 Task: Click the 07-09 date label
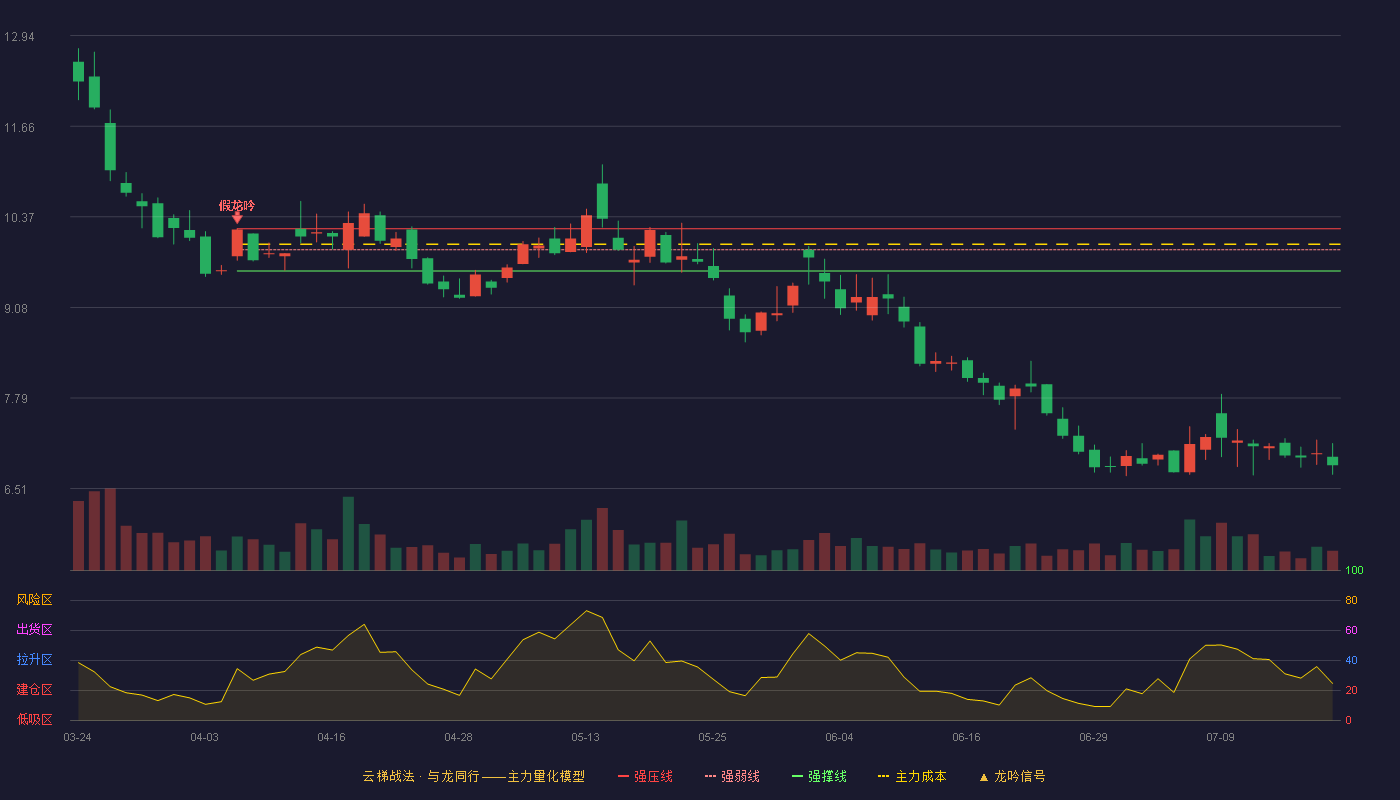coord(1220,737)
